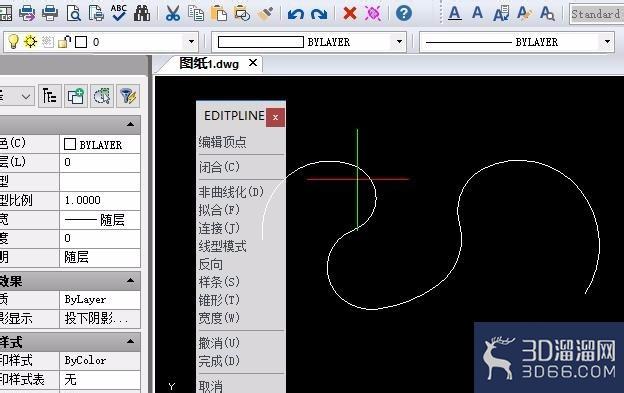Close the EDITPLINE menu
Viewport: 624px width, 393px height.
(275, 117)
